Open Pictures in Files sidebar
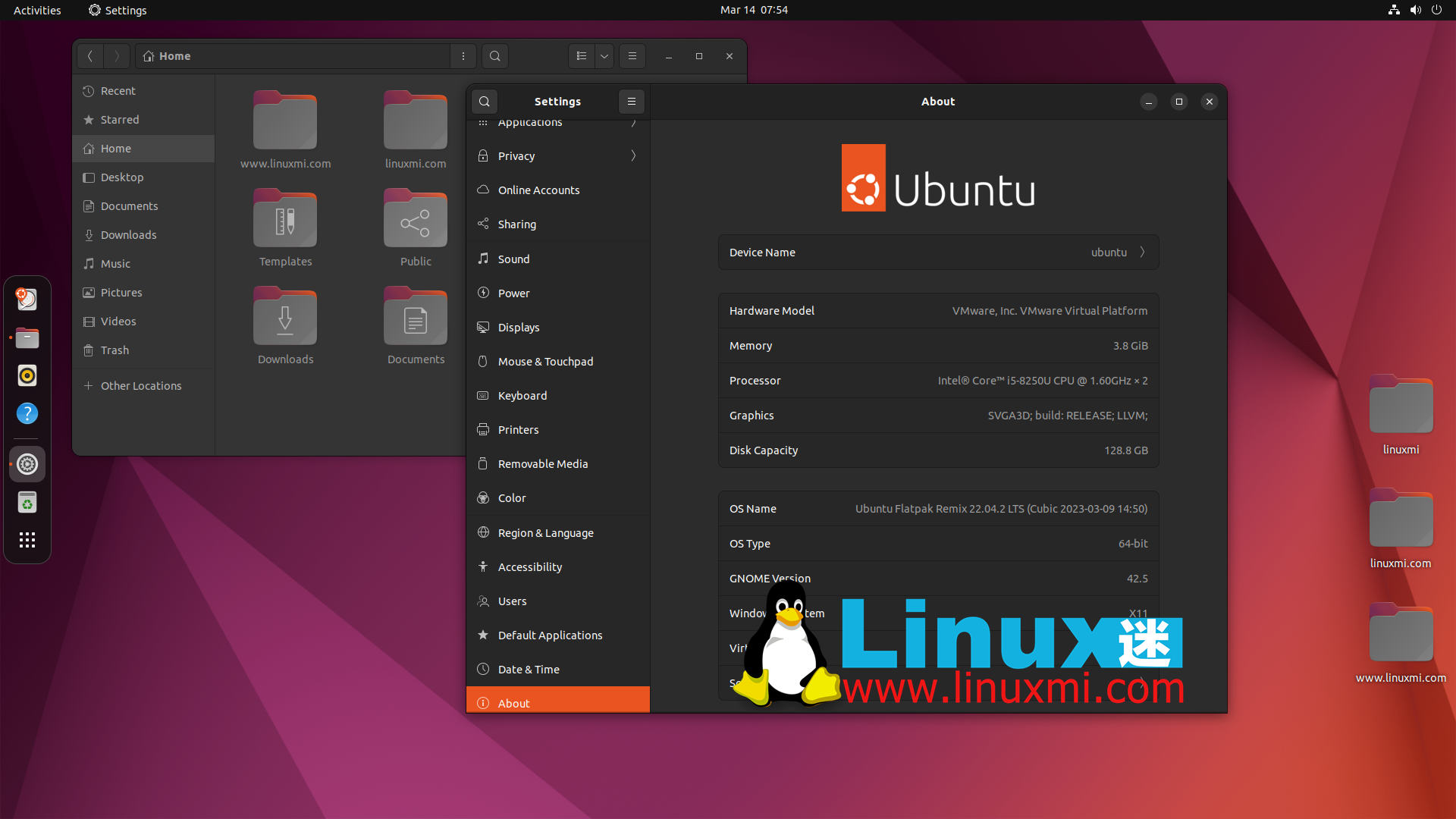This screenshot has width=1456, height=819. pyautogui.click(x=143, y=293)
